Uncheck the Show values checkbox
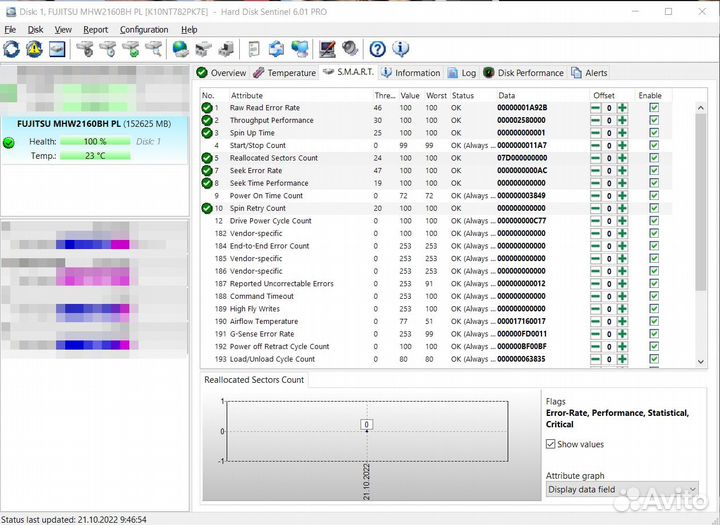 551,444
